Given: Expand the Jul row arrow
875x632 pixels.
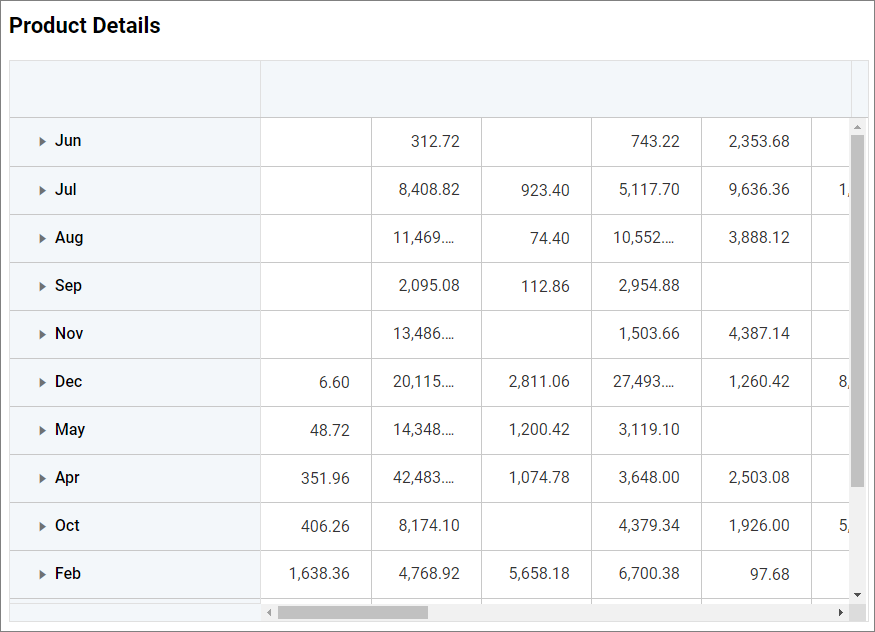Looking at the screenshot, I should pyautogui.click(x=42, y=190).
